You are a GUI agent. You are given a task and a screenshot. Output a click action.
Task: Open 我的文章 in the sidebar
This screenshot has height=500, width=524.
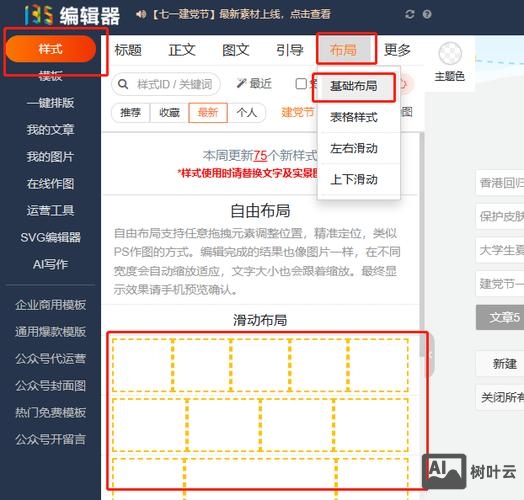(50, 130)
